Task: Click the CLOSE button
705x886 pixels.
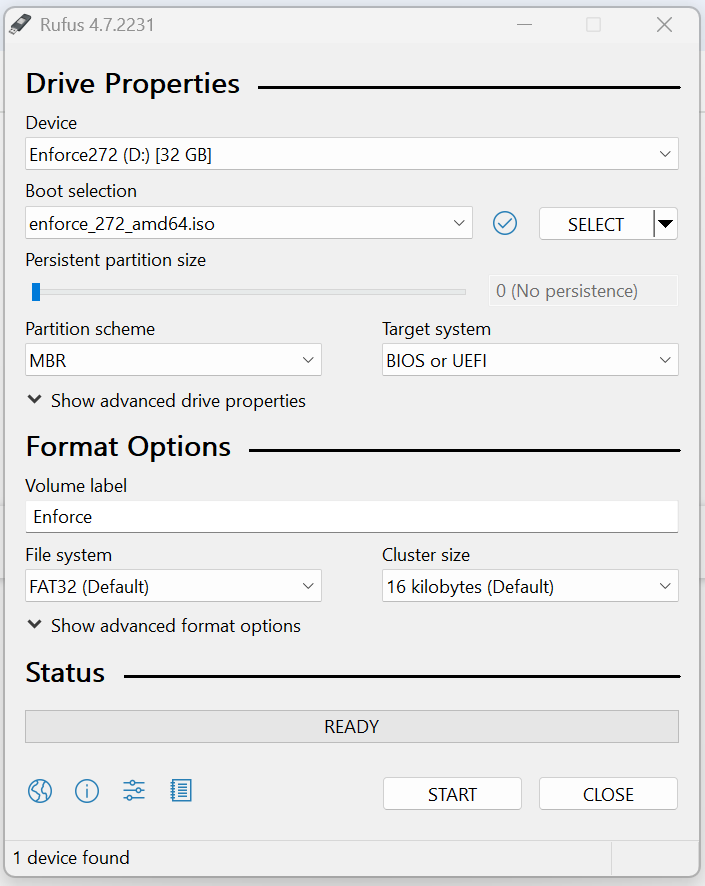Action: click(x=608, y=794)
